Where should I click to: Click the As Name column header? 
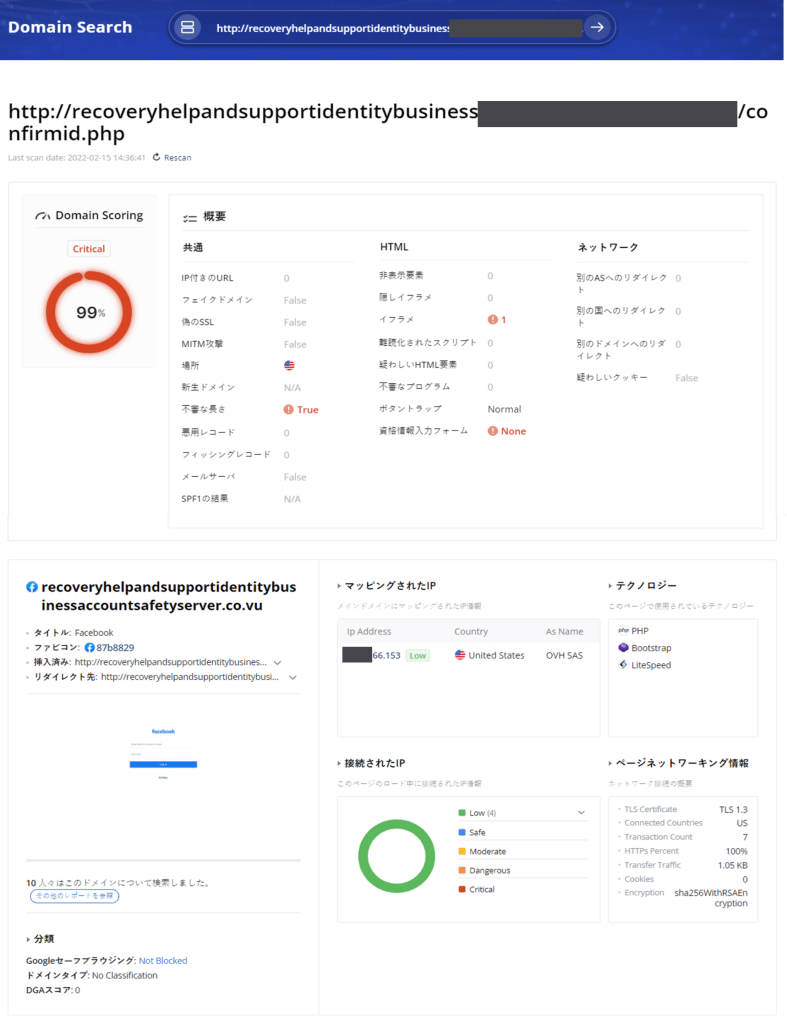(x=564, y=632)
